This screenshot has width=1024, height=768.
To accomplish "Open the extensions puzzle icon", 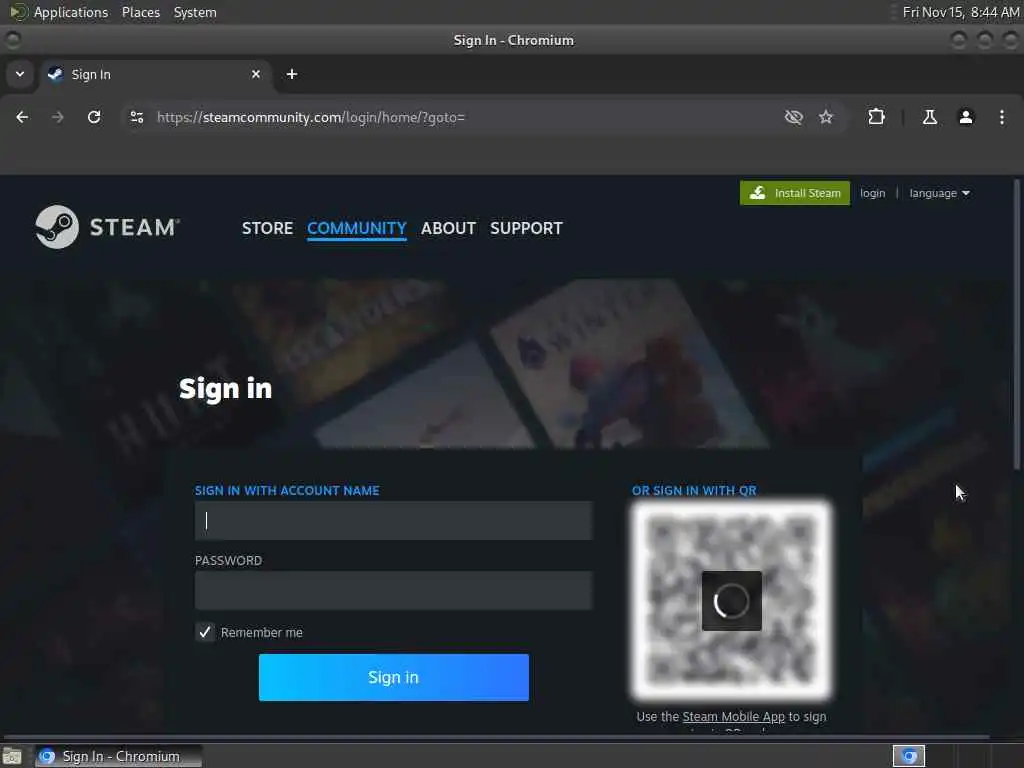I will [876, 117].
